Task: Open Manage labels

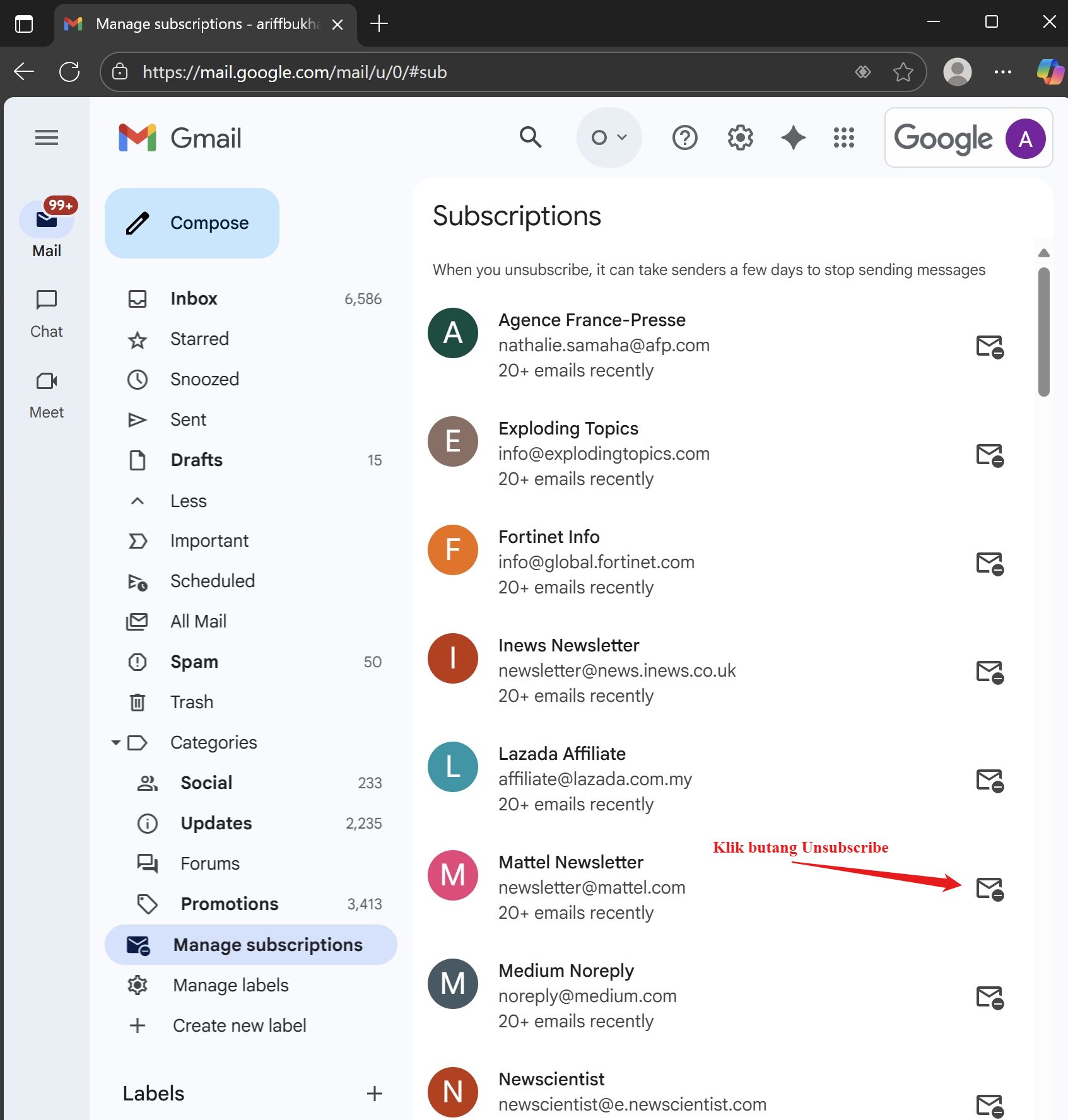Action: point(251,985)
